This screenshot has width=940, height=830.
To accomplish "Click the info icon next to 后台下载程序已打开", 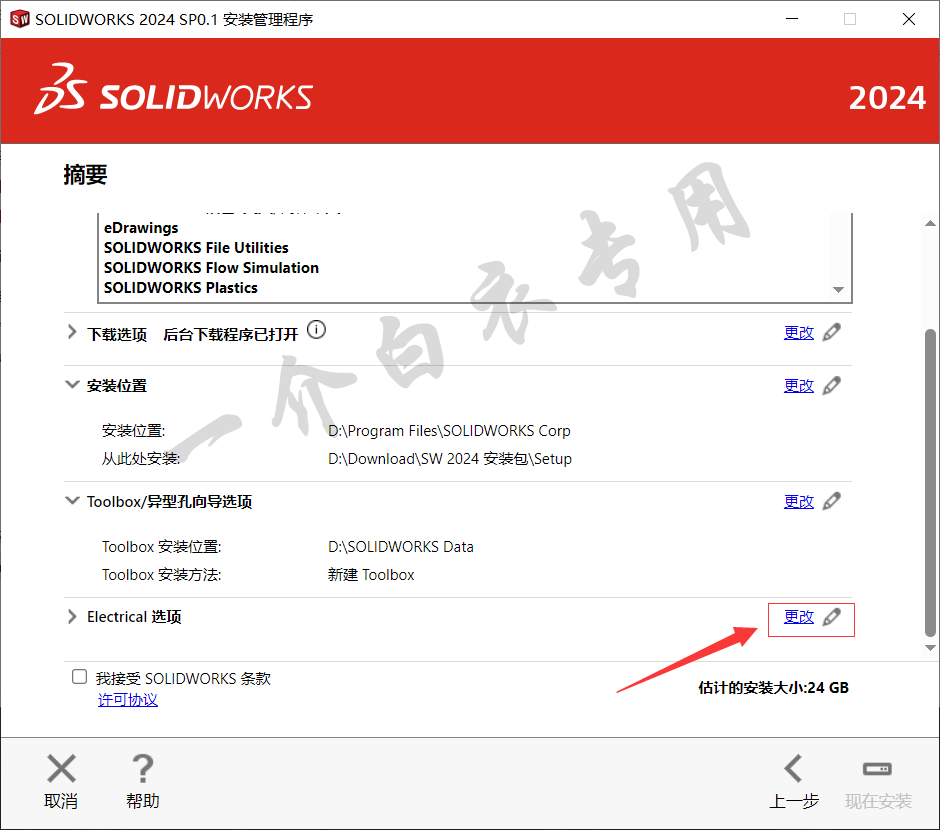I will point(317,330).
